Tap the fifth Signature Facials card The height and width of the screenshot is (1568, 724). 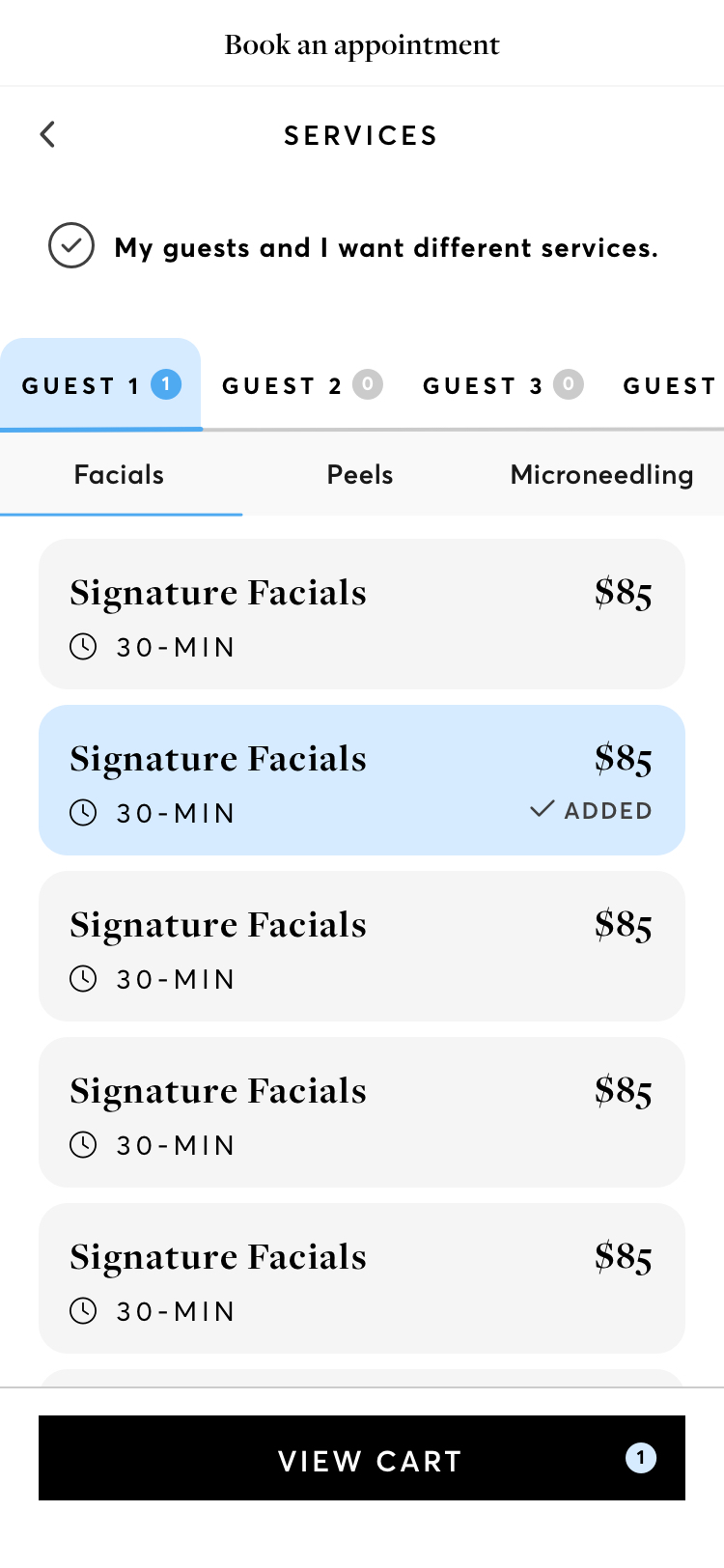pyautogui.click(x=362, y=1278)
